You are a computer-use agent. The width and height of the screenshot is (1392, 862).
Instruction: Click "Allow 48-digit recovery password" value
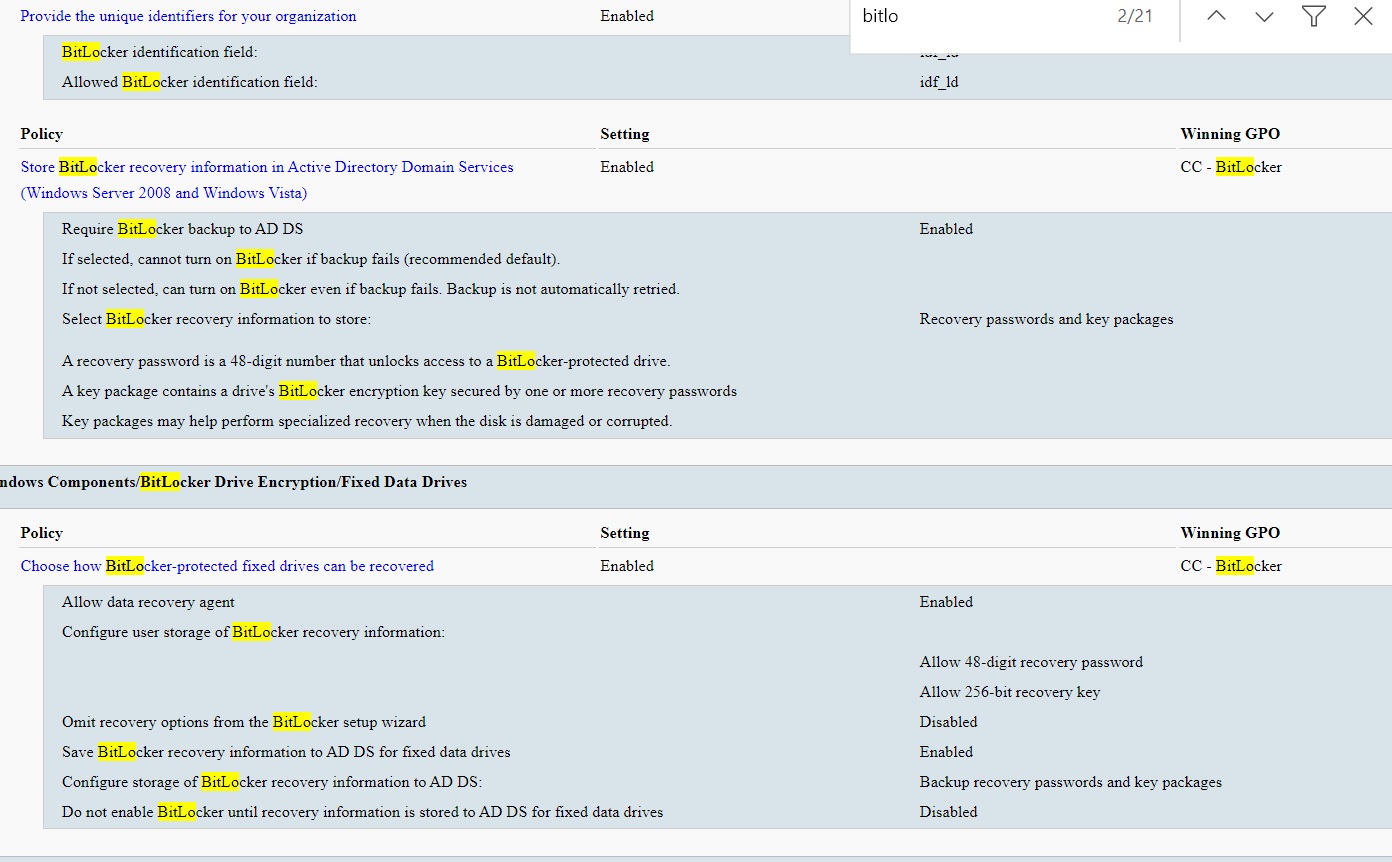pyautogui.click(x=1031, y=662)
